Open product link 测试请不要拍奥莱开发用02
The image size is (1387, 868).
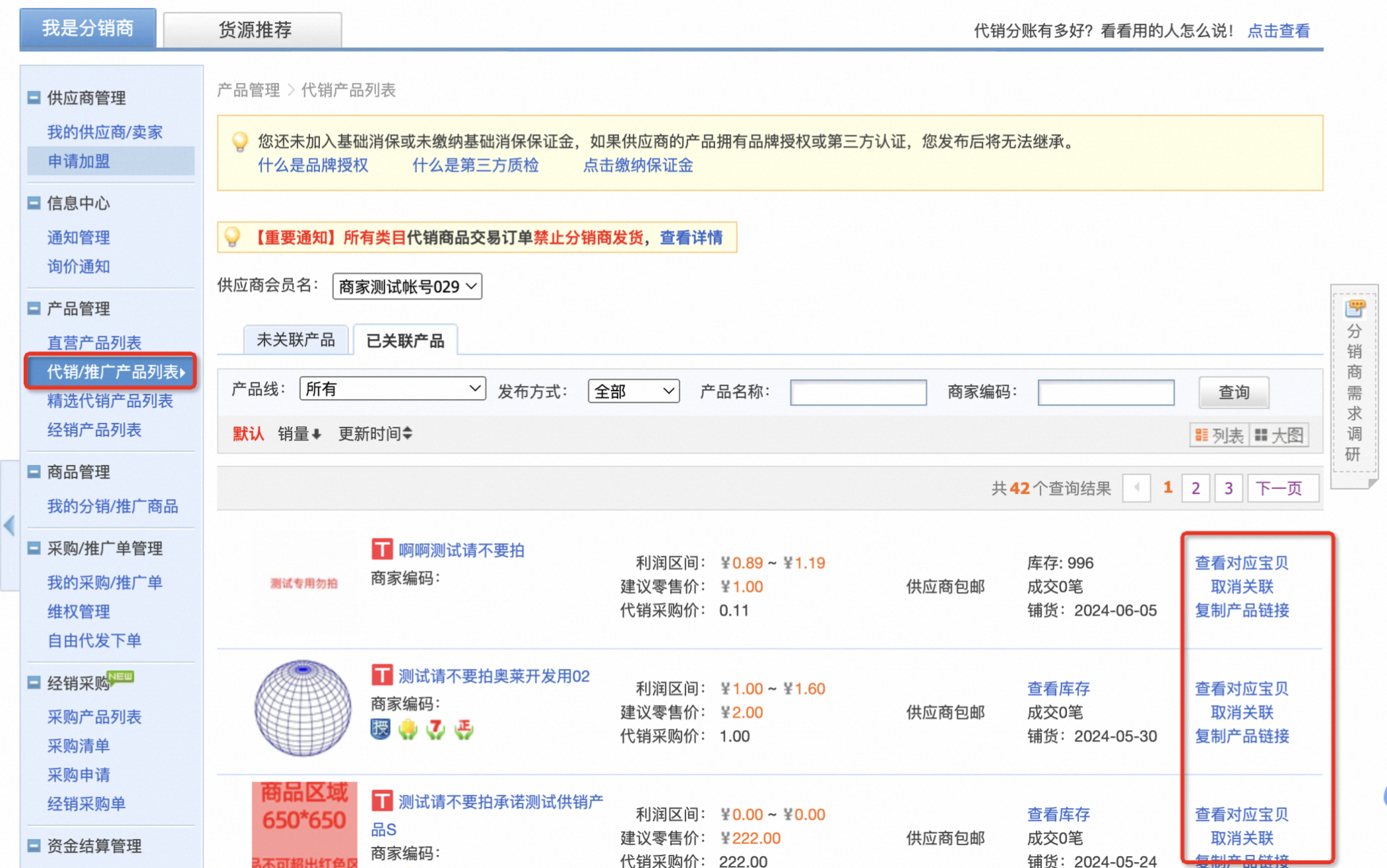(x=494, y=676)
